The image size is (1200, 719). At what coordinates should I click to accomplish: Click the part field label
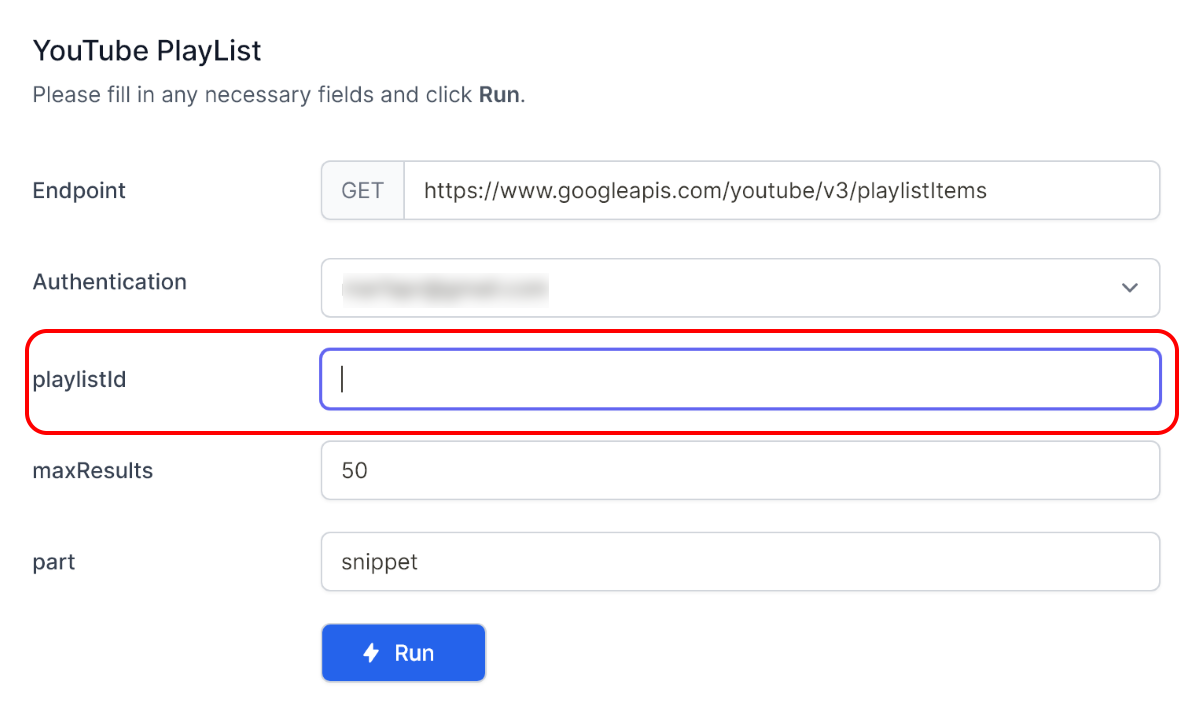tap(54, 562)
